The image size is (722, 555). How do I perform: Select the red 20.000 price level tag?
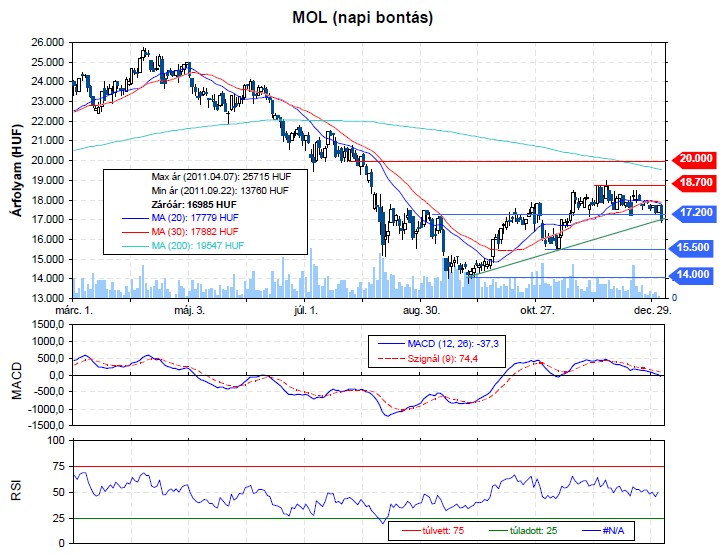coord(693,159)
